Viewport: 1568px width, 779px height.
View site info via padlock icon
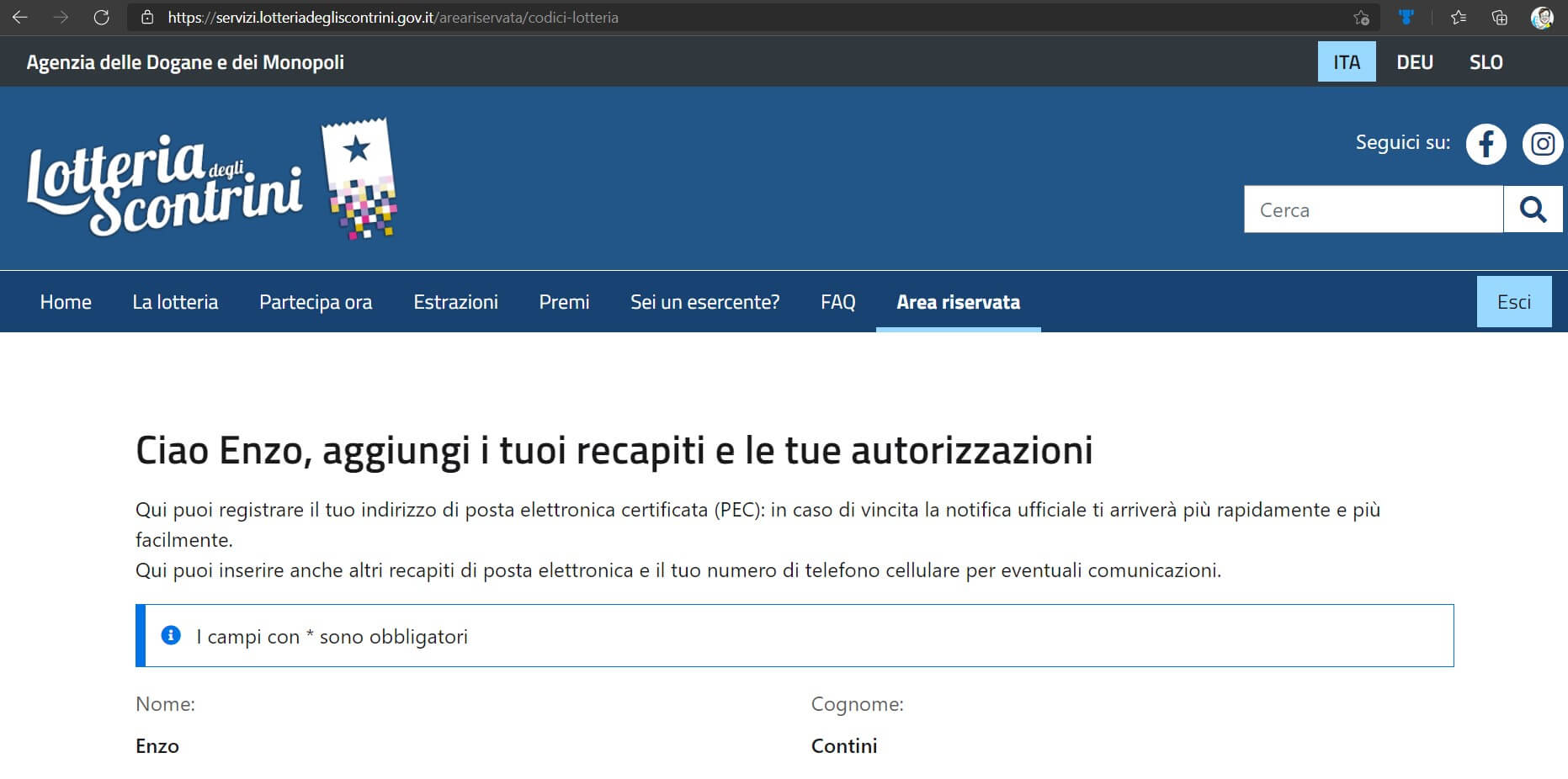(x=147, y=18)
